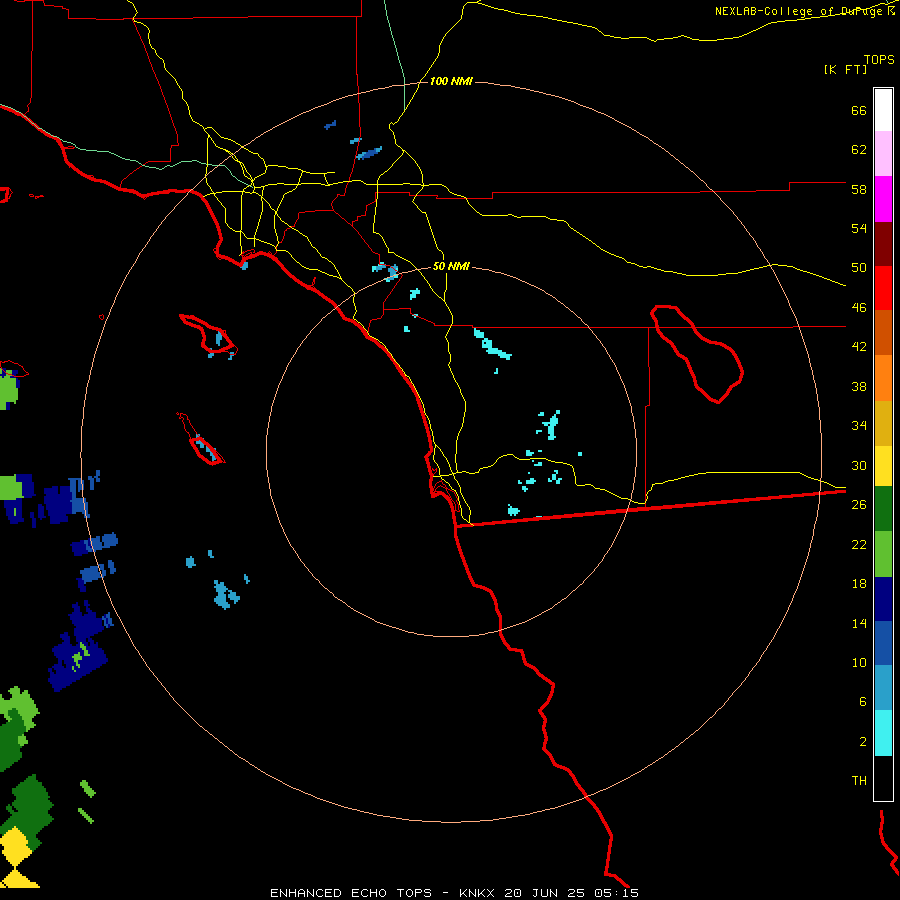The height and width of the screenshot is (900, 900).
Task: Click the light pink legend swatch
Action: coord(883,153)
